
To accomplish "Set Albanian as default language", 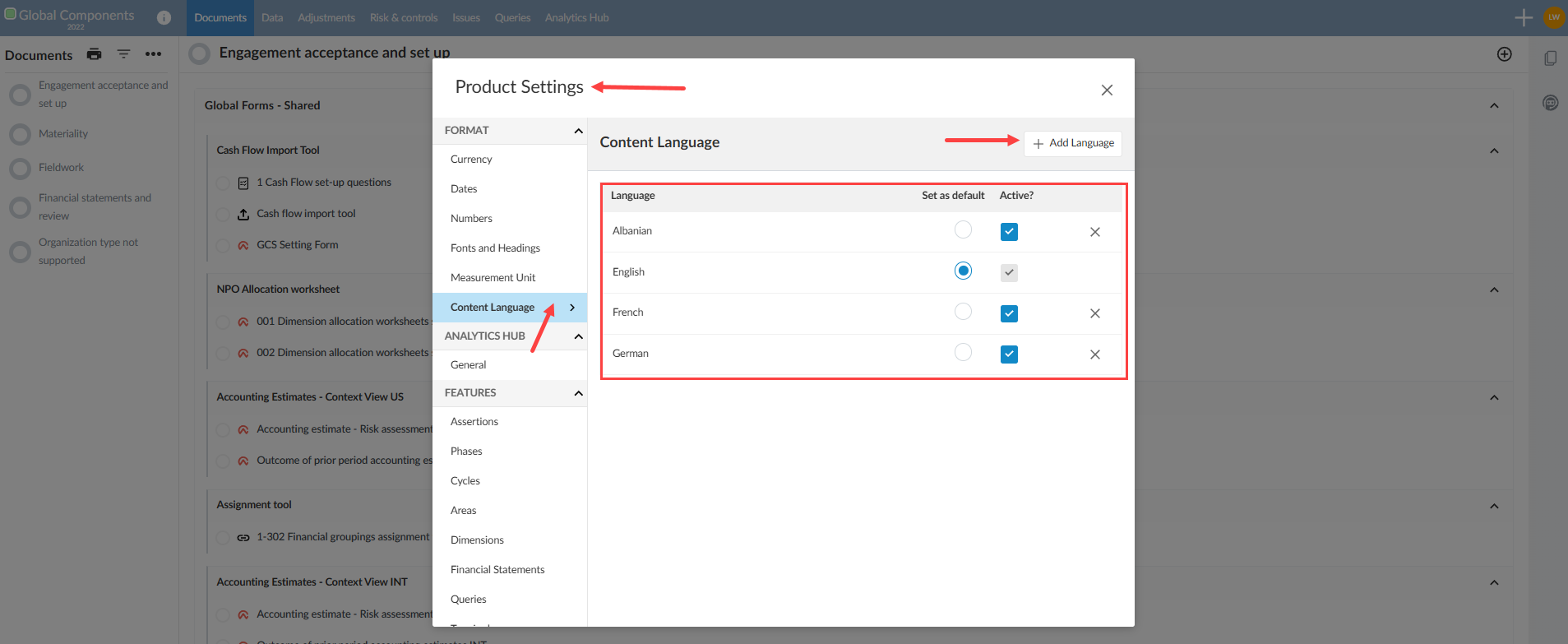I will (963, 230).
